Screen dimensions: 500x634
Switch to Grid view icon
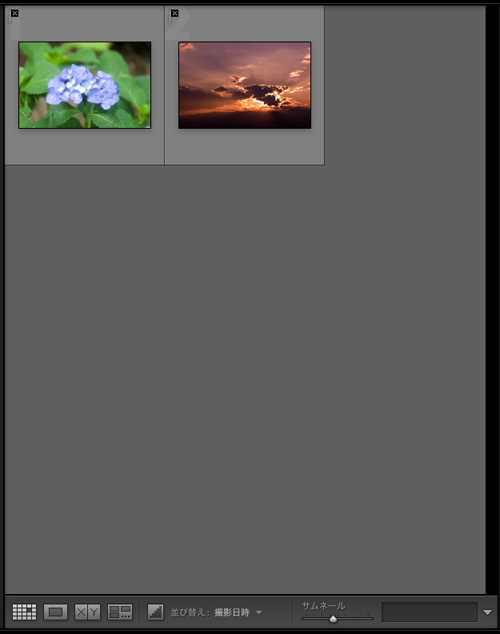click(x=24, y=612)
